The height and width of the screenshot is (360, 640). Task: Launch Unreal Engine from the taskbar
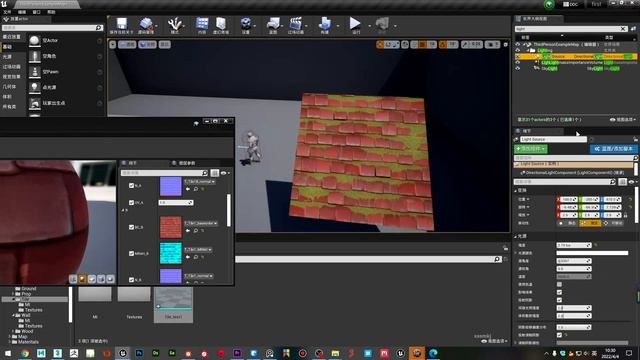pyautogui.click(x=400, y=353)
